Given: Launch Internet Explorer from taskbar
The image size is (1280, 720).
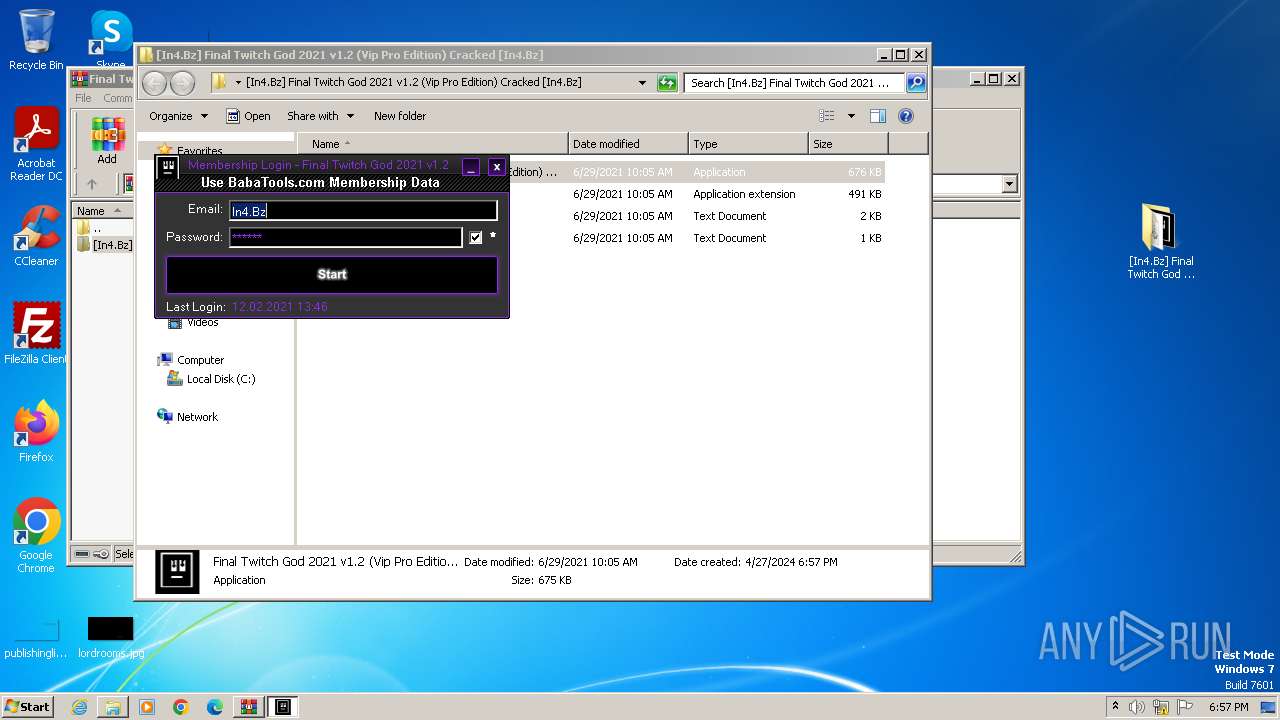Looking at the screenshot, I should pos(79,707).
